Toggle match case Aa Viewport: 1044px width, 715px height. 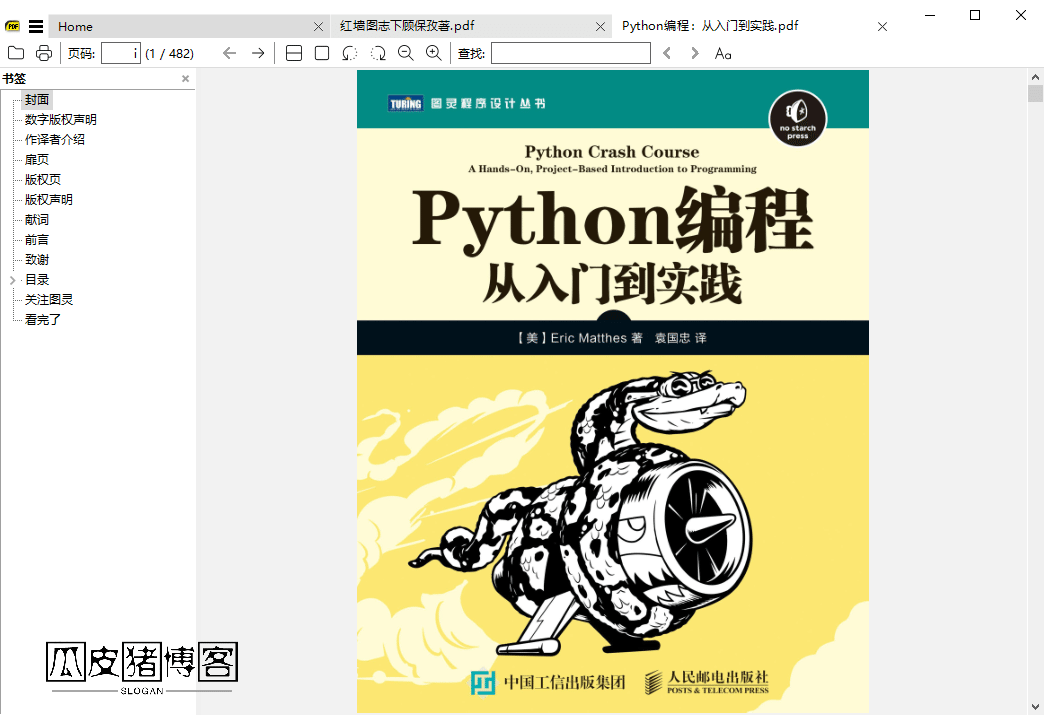tap(723, 54)
